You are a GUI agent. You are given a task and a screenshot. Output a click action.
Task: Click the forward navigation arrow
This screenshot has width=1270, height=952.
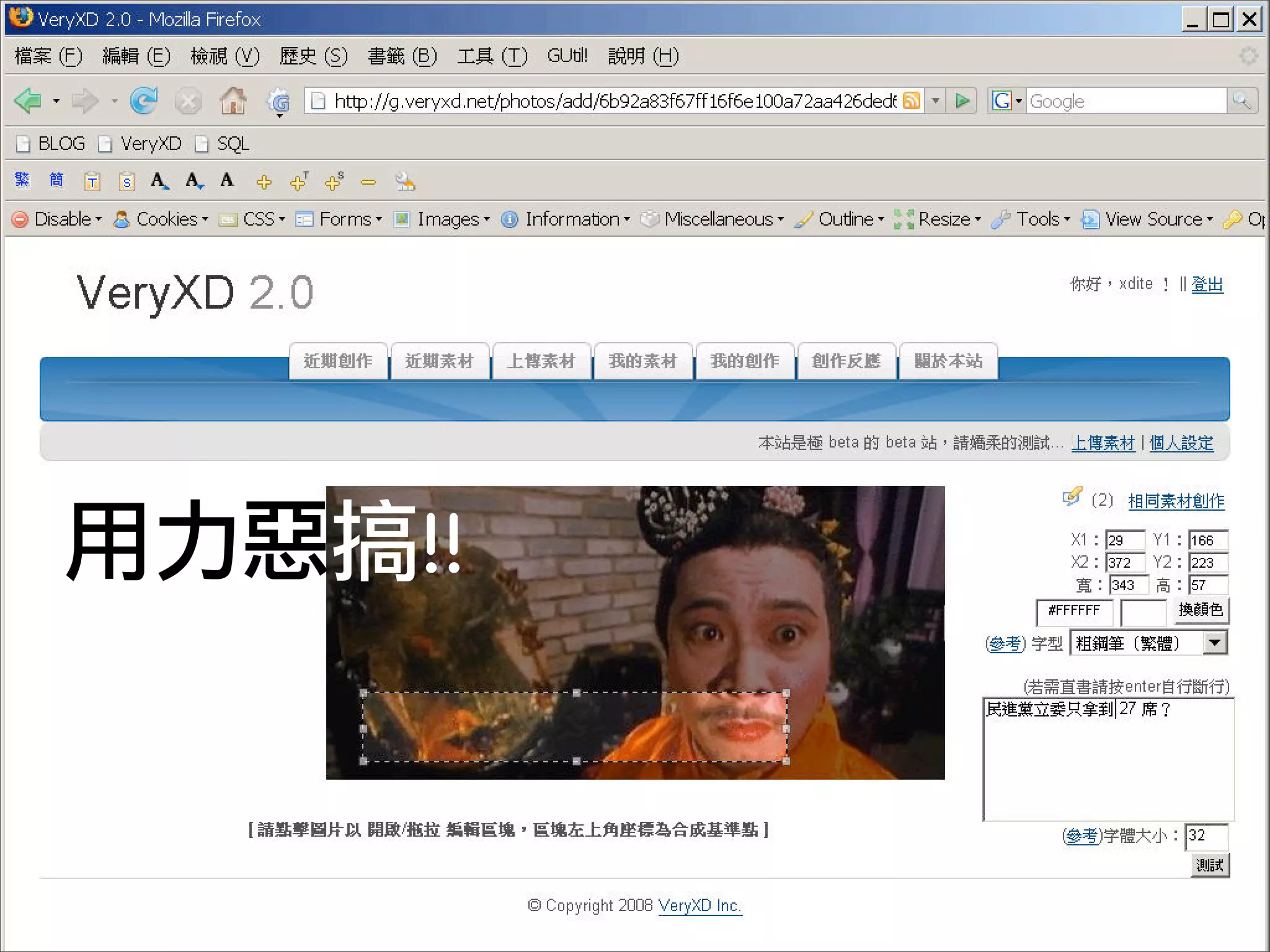coord(85,100)
